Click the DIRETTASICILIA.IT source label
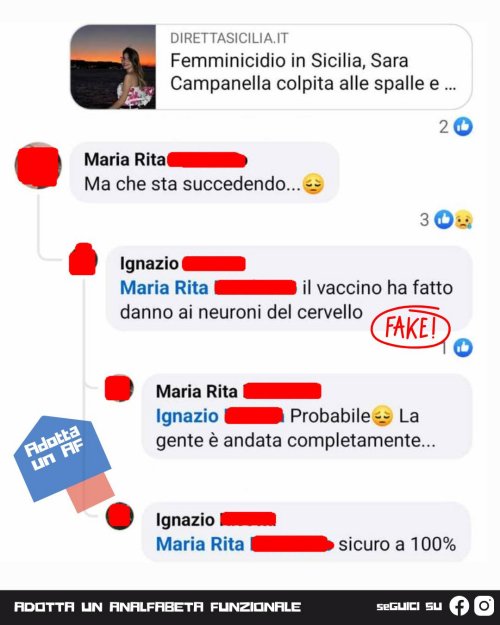This screenshot has height=625, width=500. [229, 38]
